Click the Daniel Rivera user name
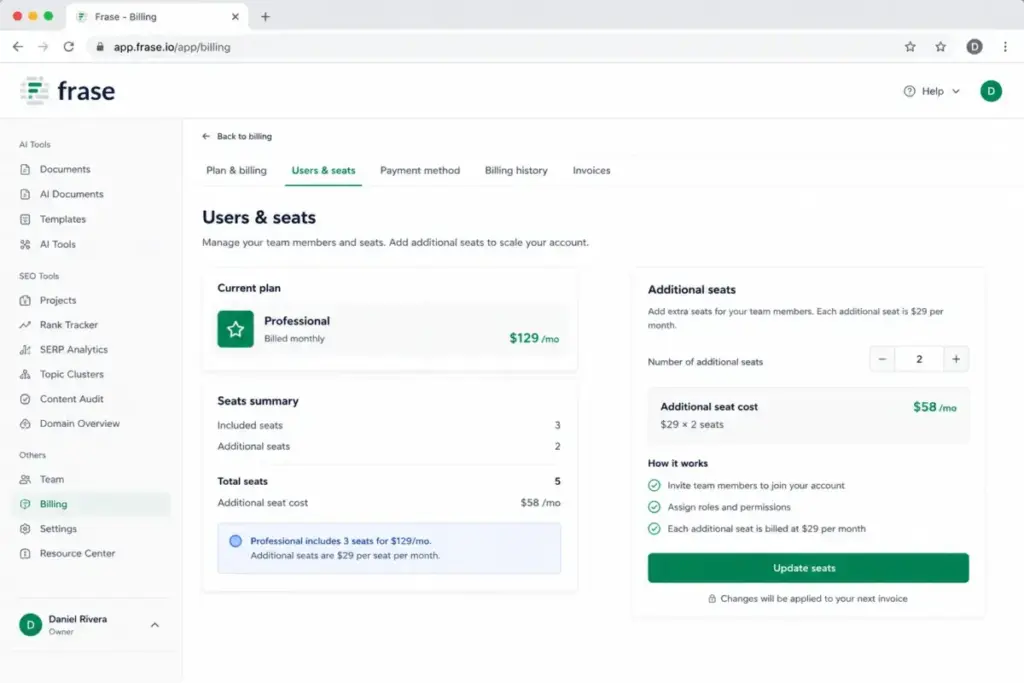 78,619
